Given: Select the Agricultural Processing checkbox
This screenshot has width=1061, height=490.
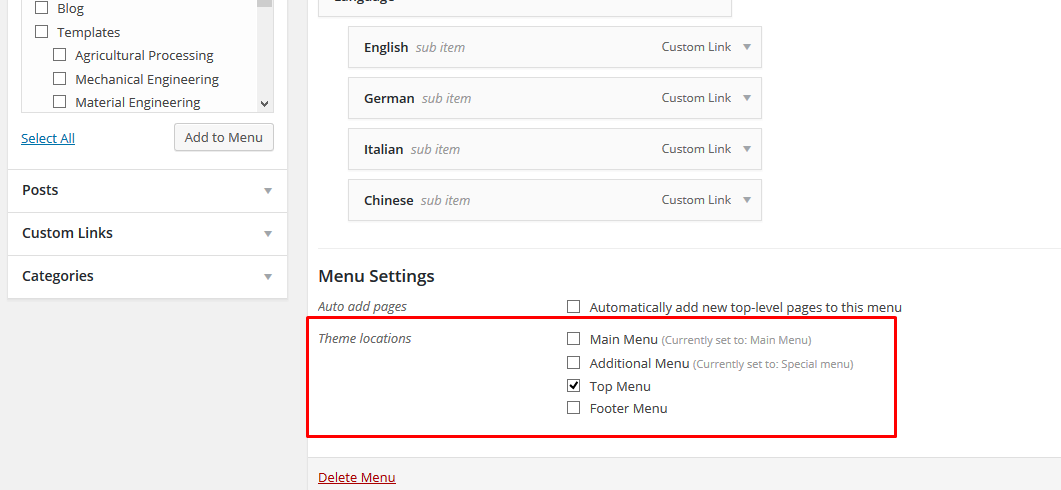Looking at the screenshot, I should click(x=60, y=55).
